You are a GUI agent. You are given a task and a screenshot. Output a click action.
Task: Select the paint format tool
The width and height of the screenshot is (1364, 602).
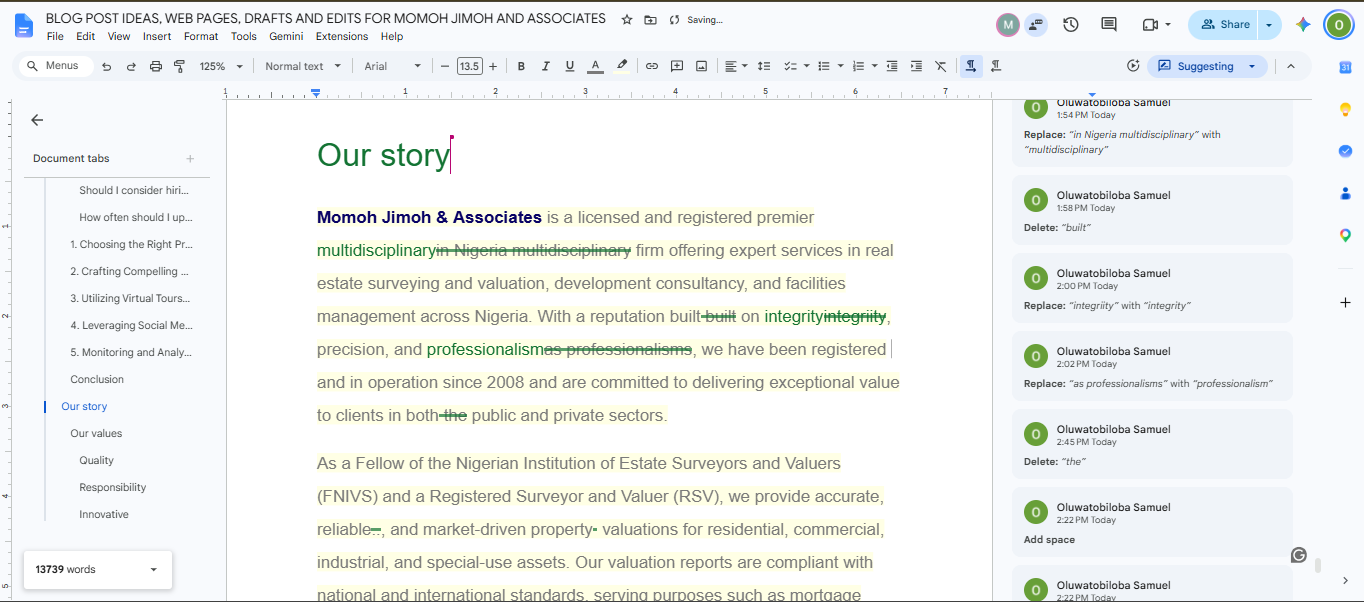coord(179,66)
